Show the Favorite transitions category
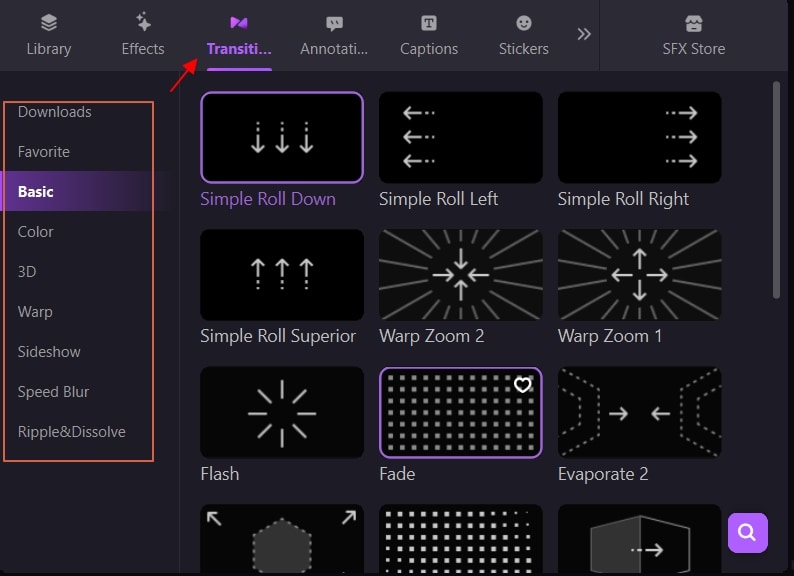This screenshot has width=794, height=576. (x=44, y=152)
